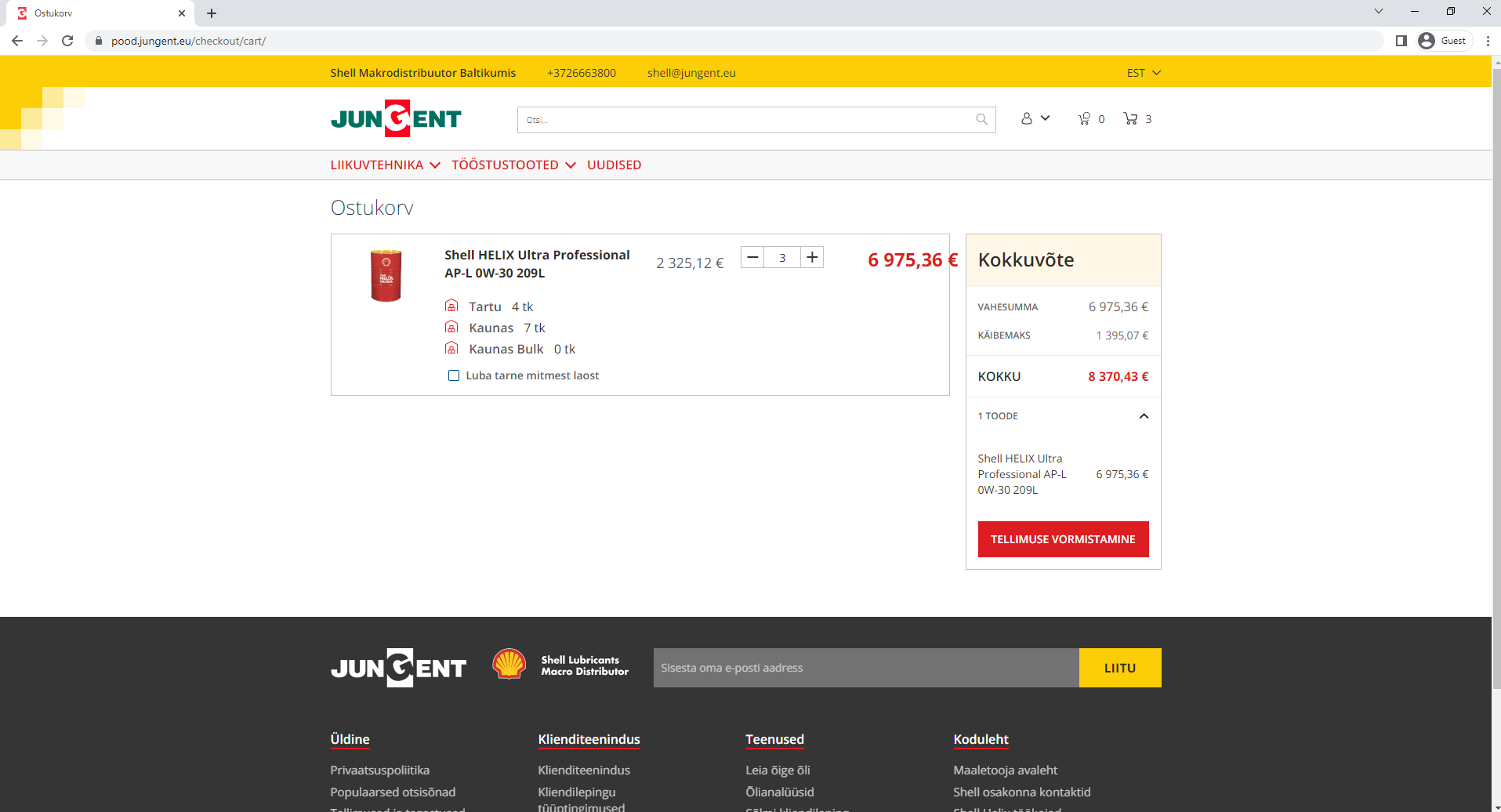This screenshot has width=1501, height=812.
Task: Increase quantity with plus button
Action: click(812, 257)
